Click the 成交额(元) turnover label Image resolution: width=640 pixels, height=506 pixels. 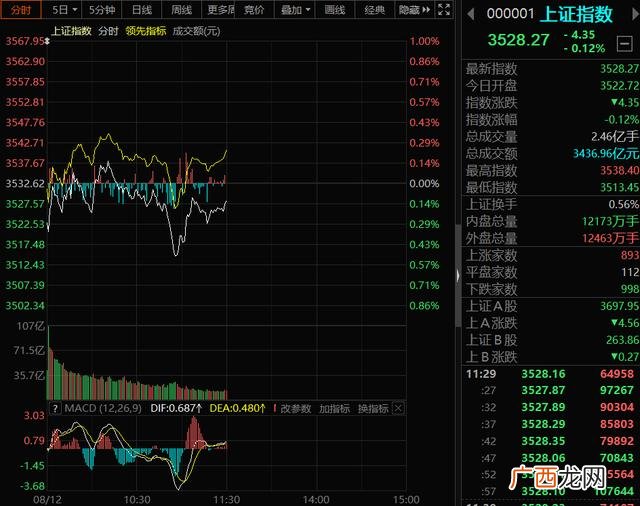tap(196, 31)
